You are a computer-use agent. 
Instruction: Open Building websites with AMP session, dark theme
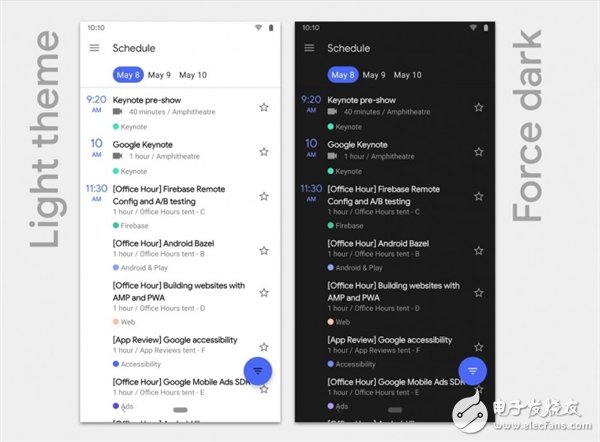(393, 292)
